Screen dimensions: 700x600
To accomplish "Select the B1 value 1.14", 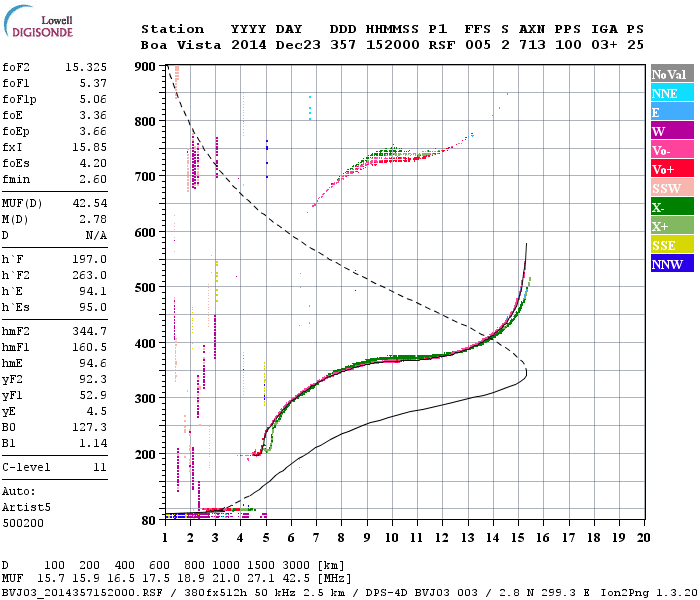I will point(93,444).
